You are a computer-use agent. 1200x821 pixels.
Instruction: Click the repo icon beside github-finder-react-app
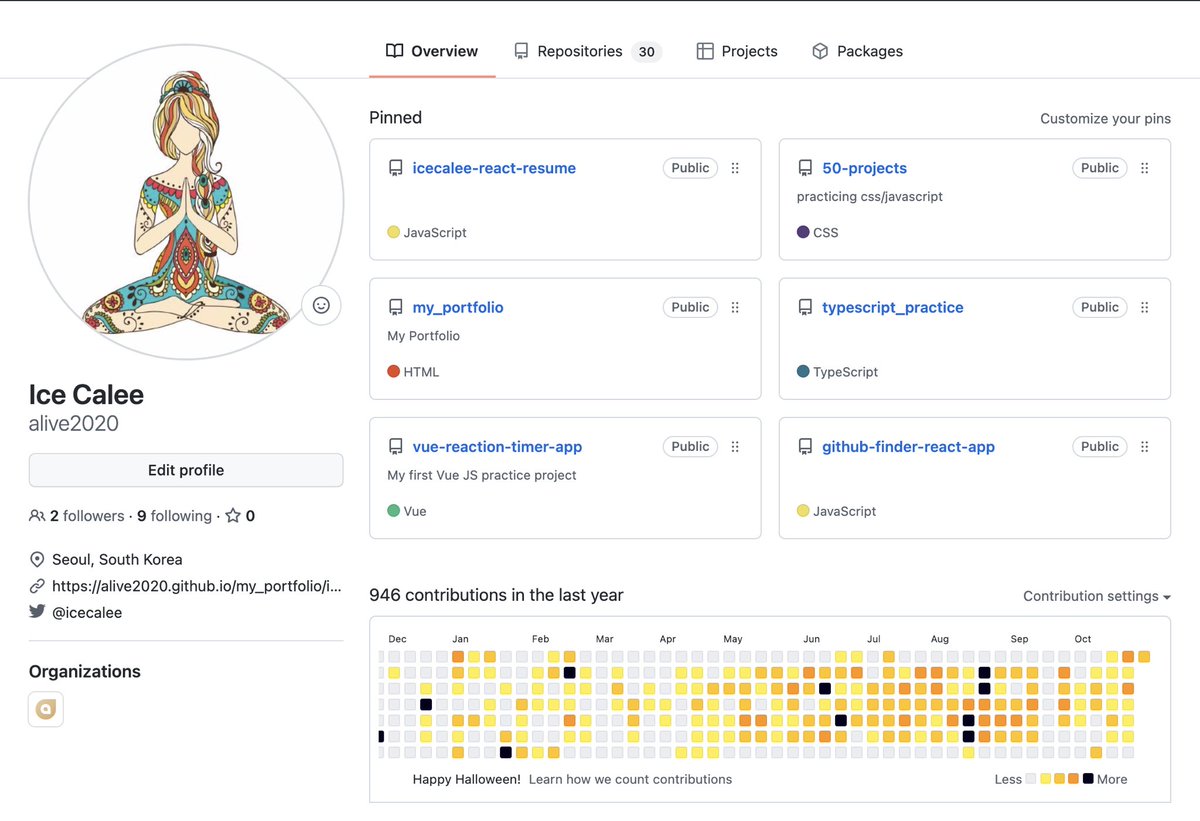[x=805, y=447]
